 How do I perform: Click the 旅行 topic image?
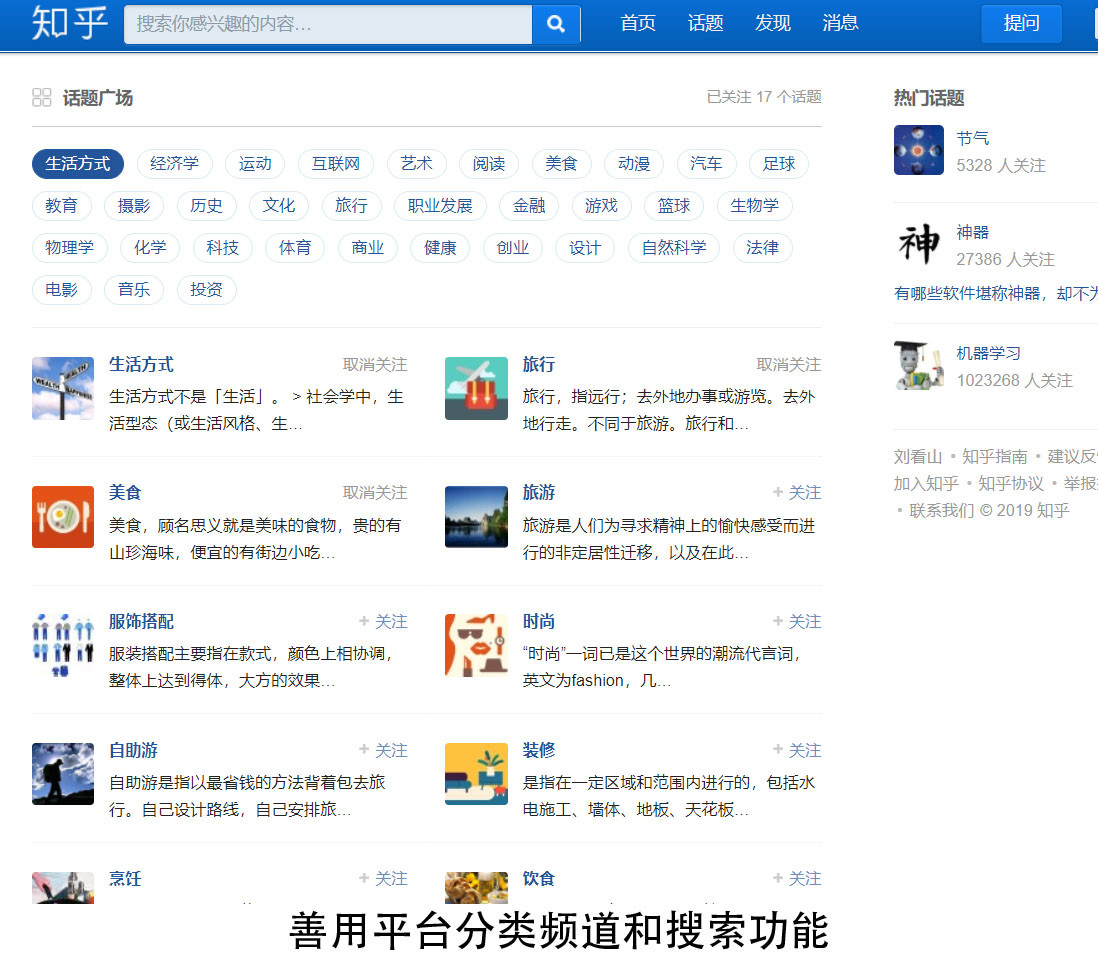476,388
